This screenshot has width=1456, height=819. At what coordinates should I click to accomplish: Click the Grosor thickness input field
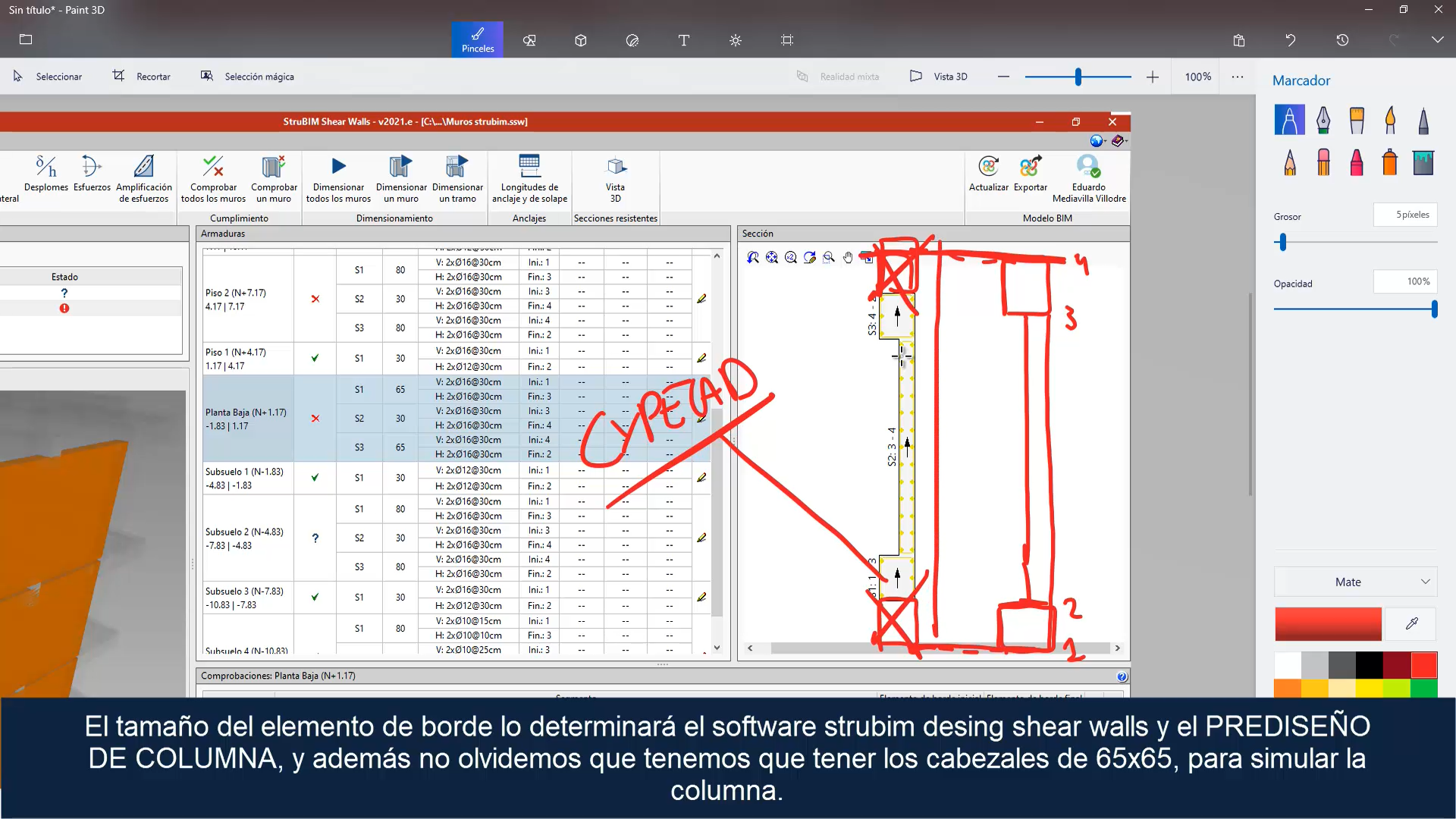1405,215
